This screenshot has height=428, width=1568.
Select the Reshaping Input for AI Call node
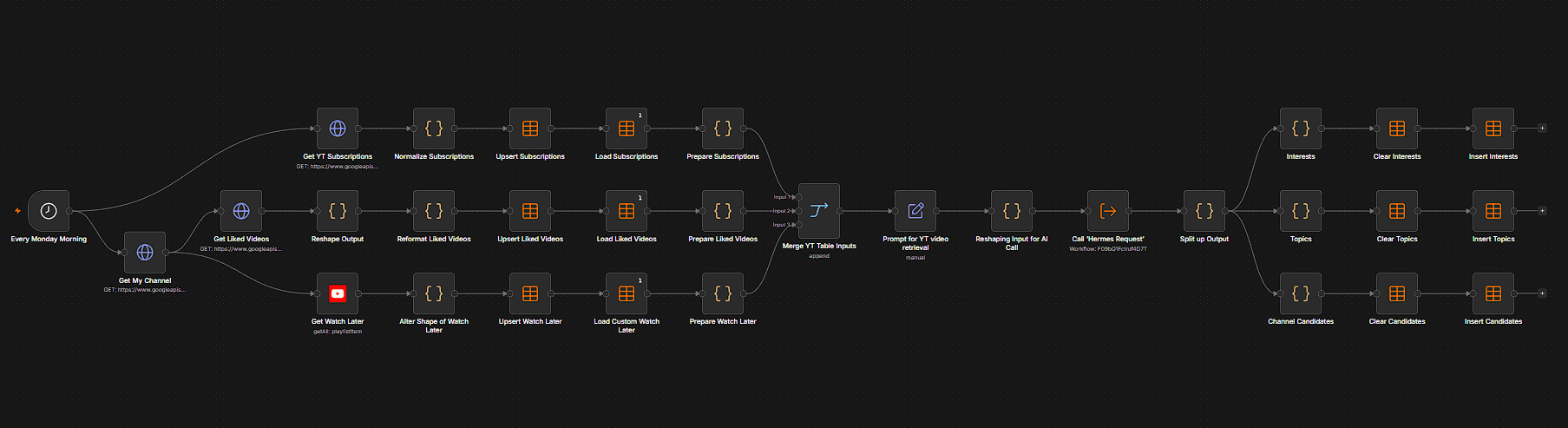click(x=1012, y=211)
